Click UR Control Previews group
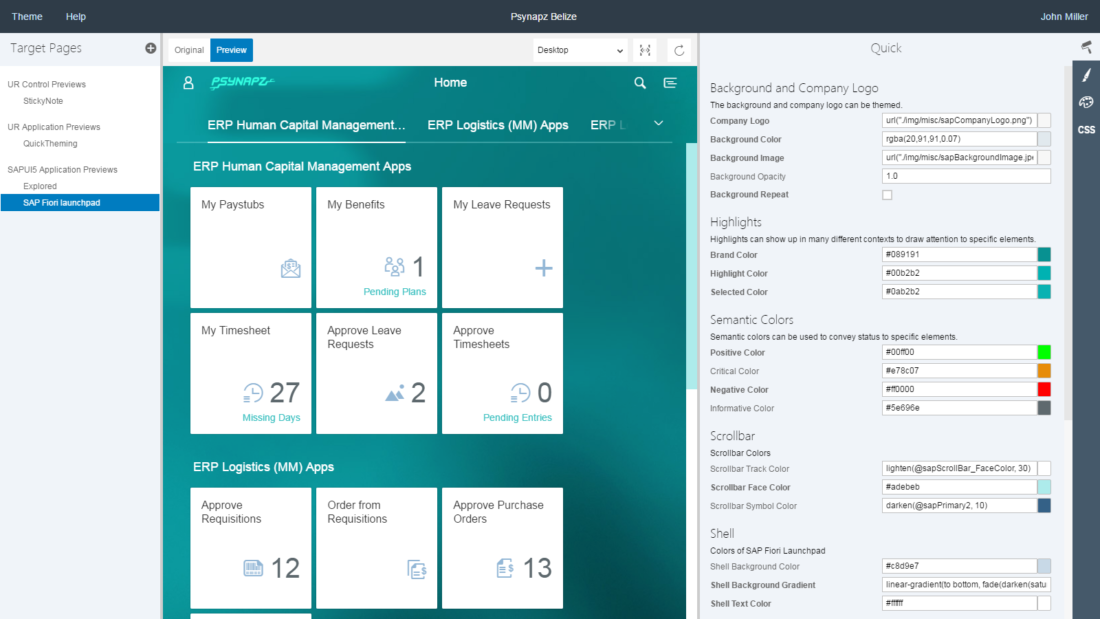The image size is (1100, 619). coord(46,84)
